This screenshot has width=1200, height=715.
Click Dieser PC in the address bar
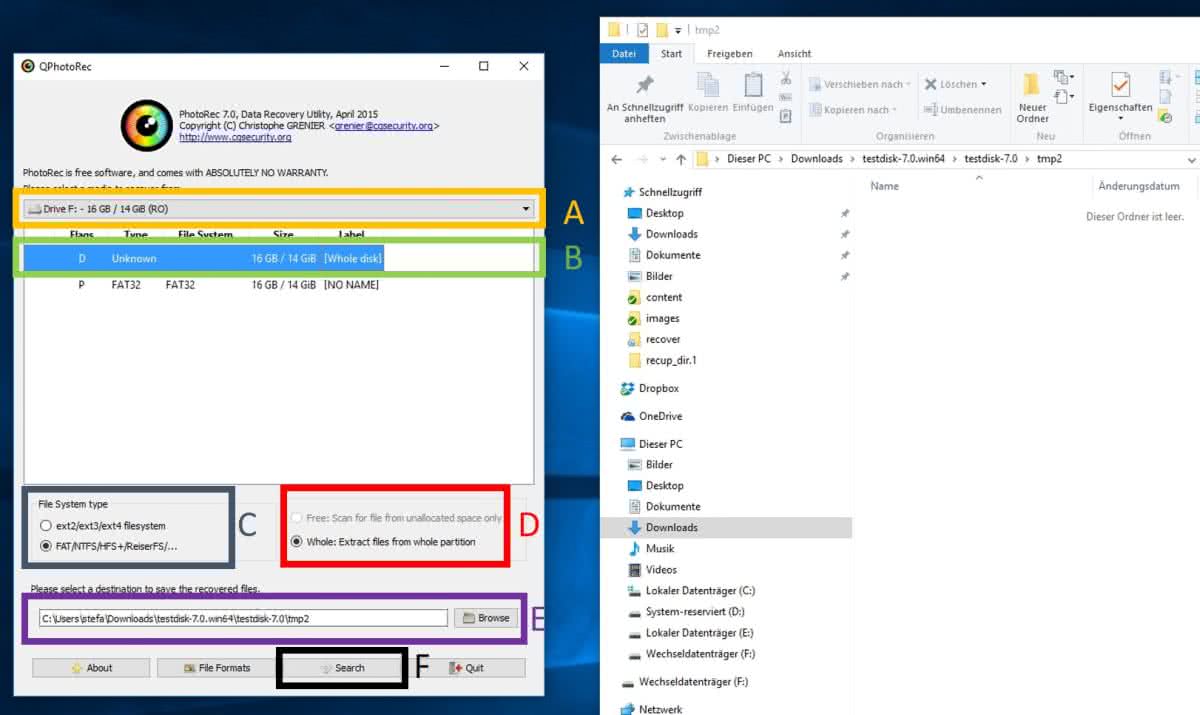[749, 159]
